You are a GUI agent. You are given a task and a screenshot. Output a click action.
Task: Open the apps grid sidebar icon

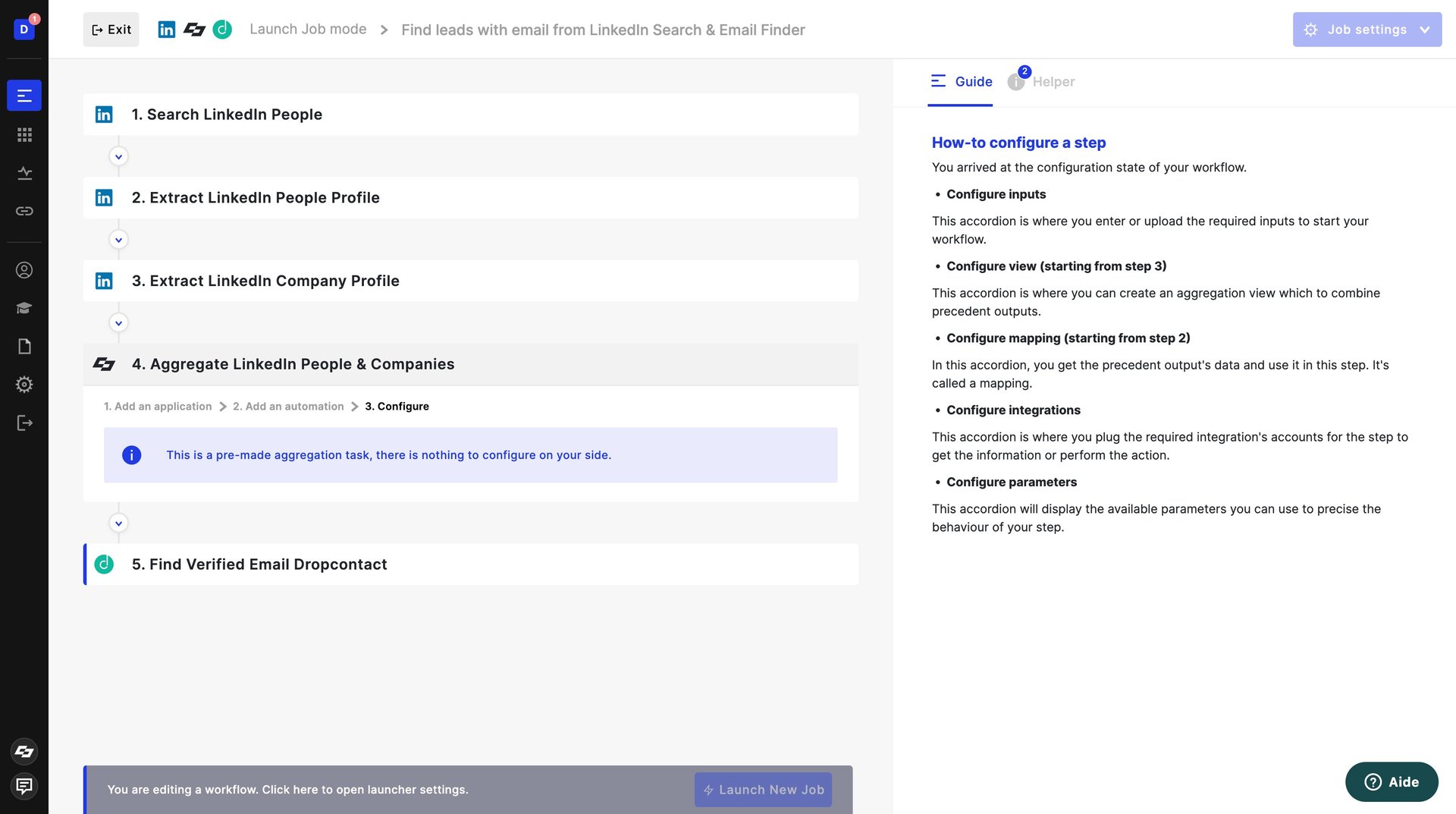click(x=24, y=134)
